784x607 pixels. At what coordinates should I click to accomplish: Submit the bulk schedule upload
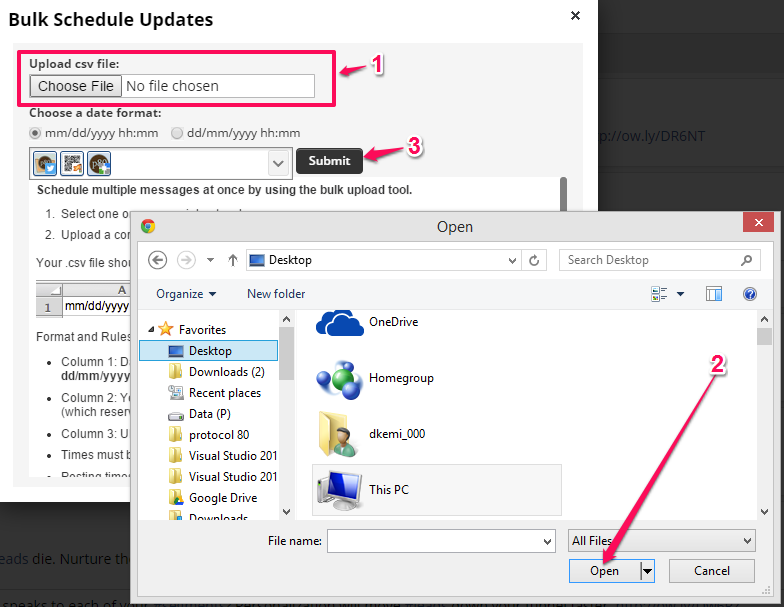[x=329, y=161]
